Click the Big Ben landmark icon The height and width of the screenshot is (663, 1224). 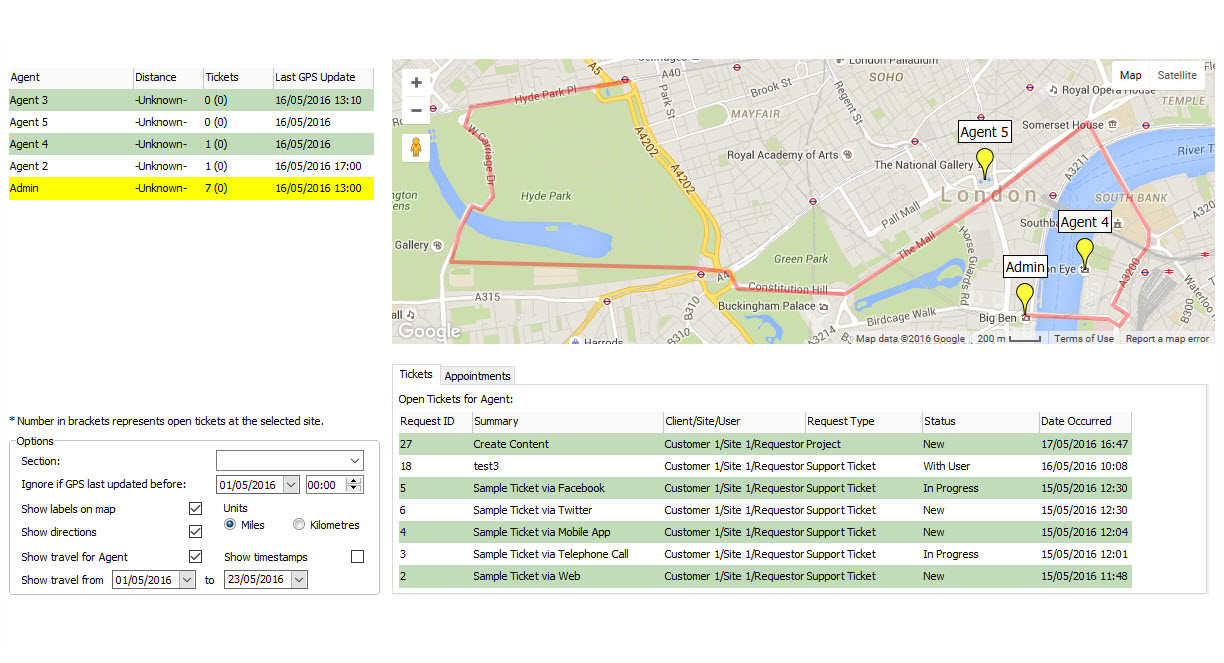pos(1026,318)
